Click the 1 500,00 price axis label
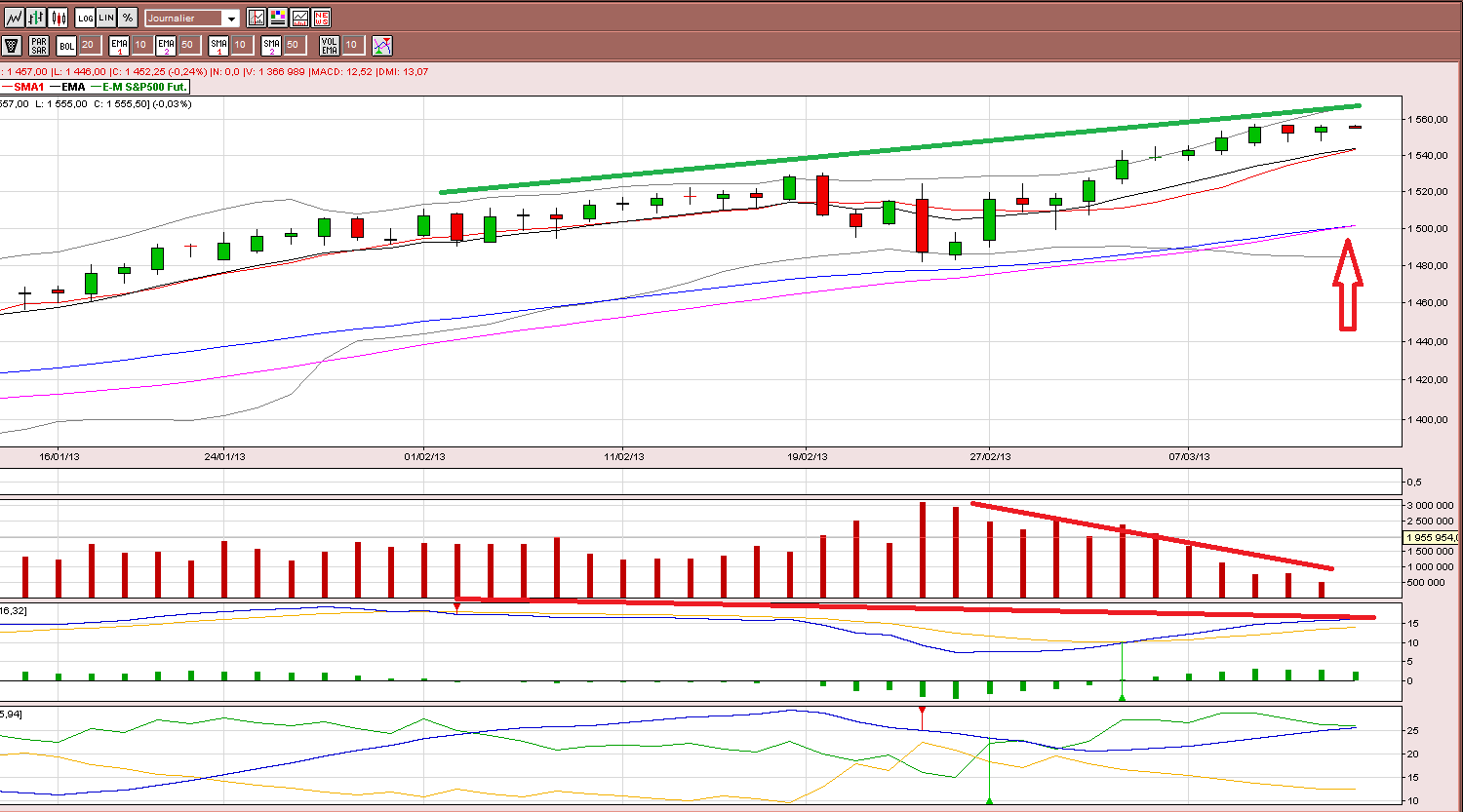 coord(1429,228)
